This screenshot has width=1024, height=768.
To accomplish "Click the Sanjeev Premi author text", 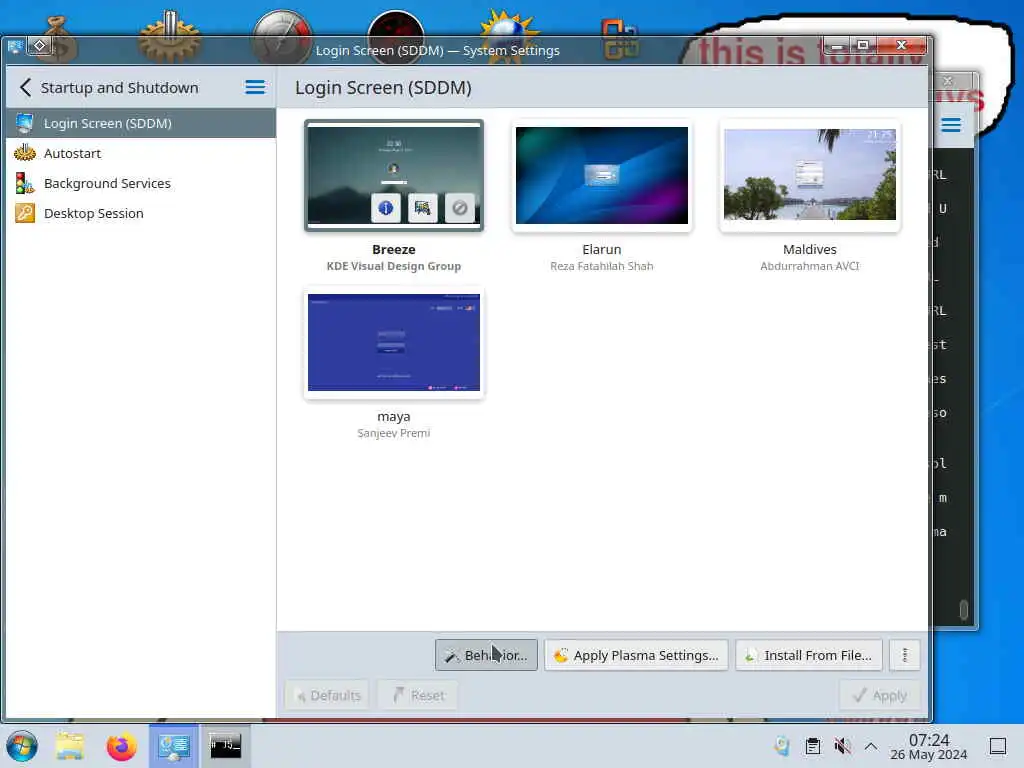I will tap(394, 434).
